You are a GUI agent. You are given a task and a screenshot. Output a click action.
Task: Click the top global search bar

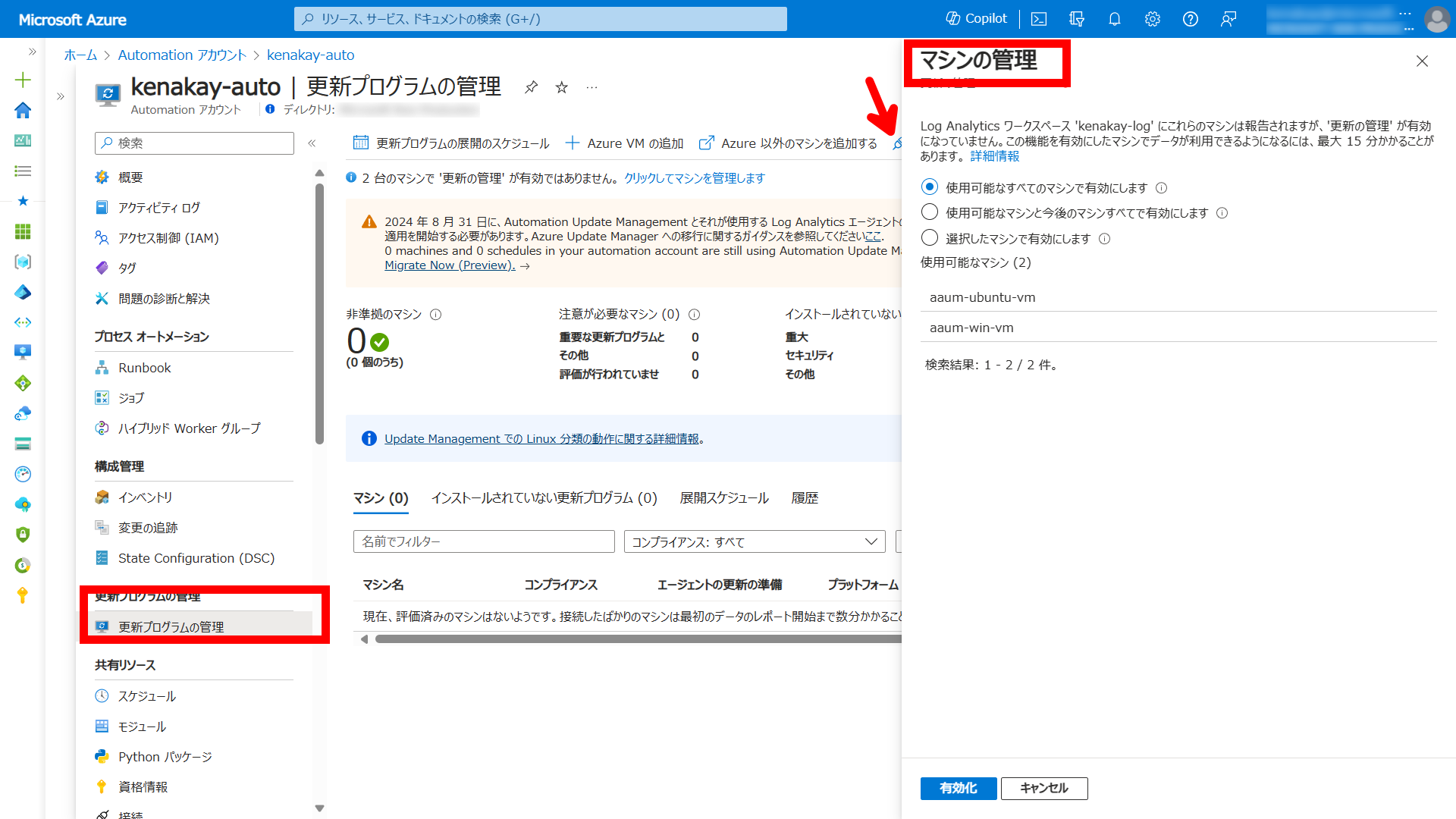pyautogui.click(x=541, y=19)
